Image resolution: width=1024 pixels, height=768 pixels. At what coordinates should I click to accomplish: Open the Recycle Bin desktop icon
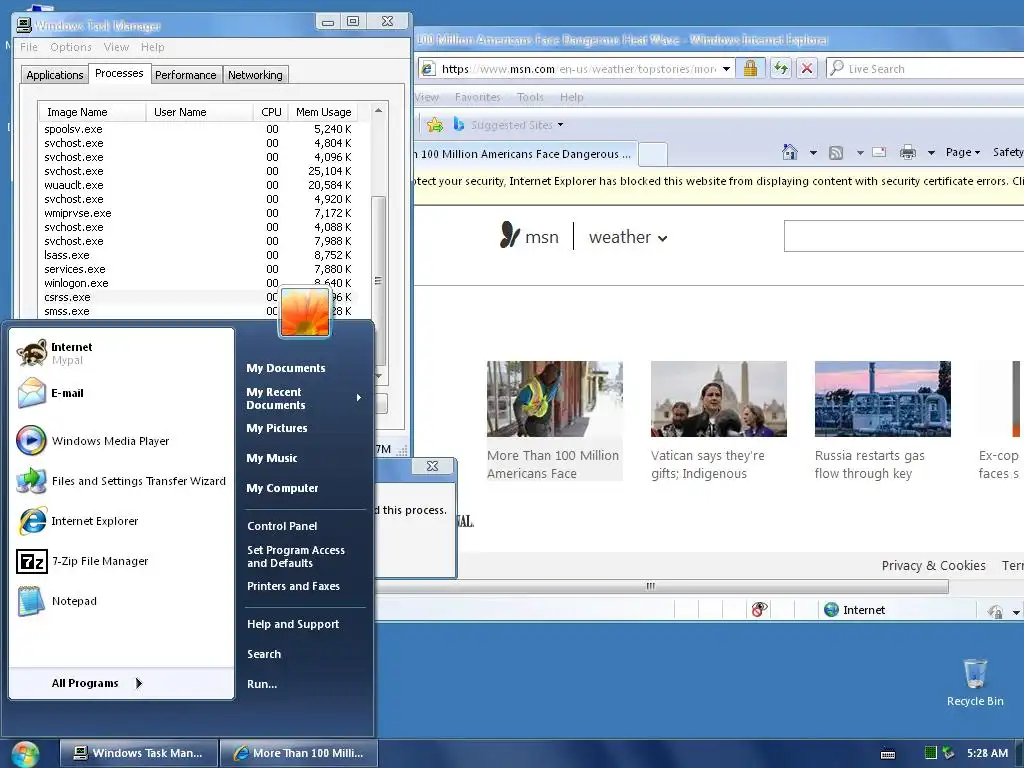(x=975, y=682)
